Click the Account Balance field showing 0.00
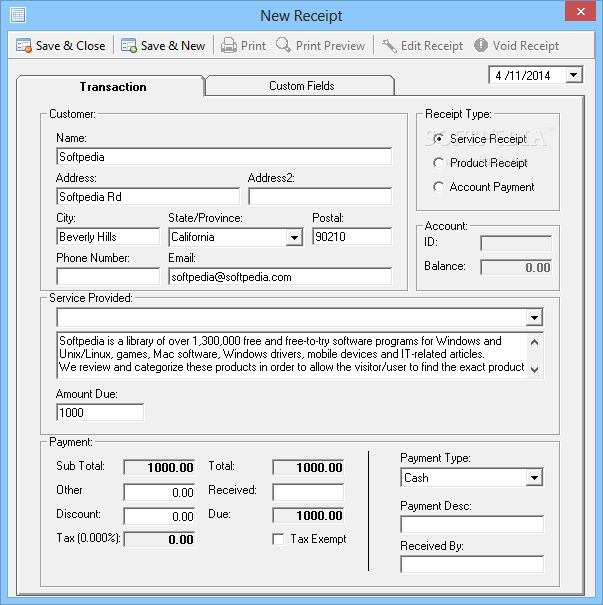The image size is (603, 605). coord(516,267)
